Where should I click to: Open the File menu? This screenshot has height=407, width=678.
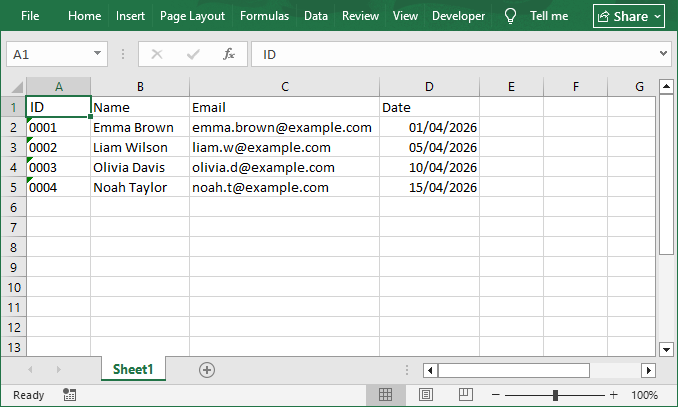pos(30,16)
